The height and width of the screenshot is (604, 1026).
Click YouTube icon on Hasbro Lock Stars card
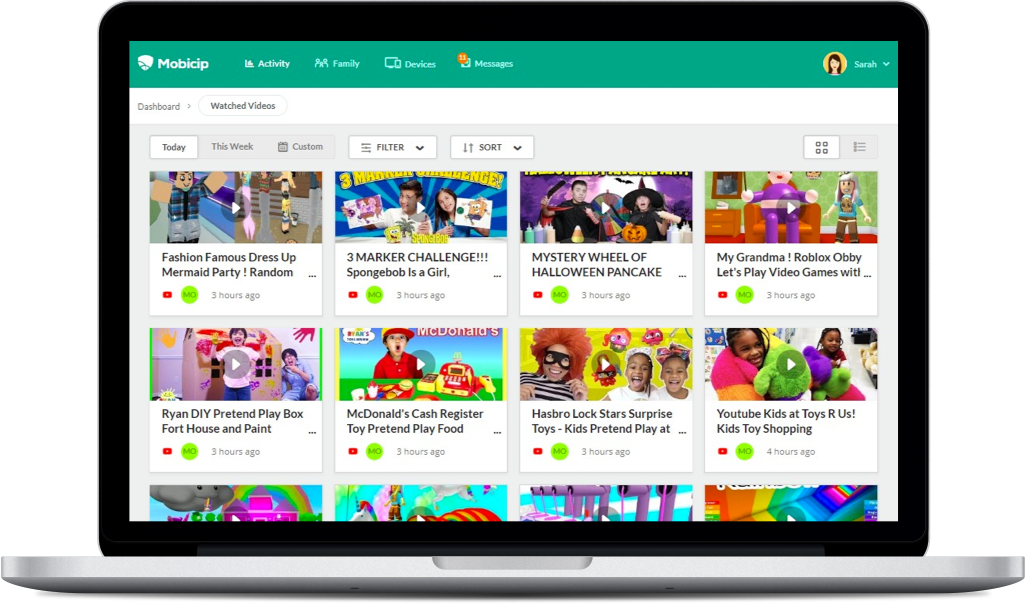538,452
